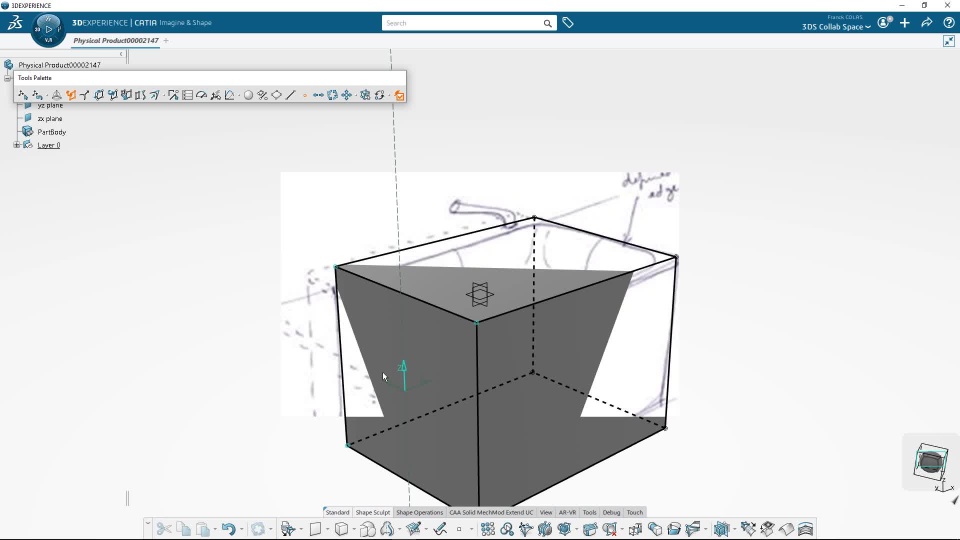This screenshot has width=960, height=540.
Task: Click the 3DEXPERIENCE compass play button
Action: [48, 29]
